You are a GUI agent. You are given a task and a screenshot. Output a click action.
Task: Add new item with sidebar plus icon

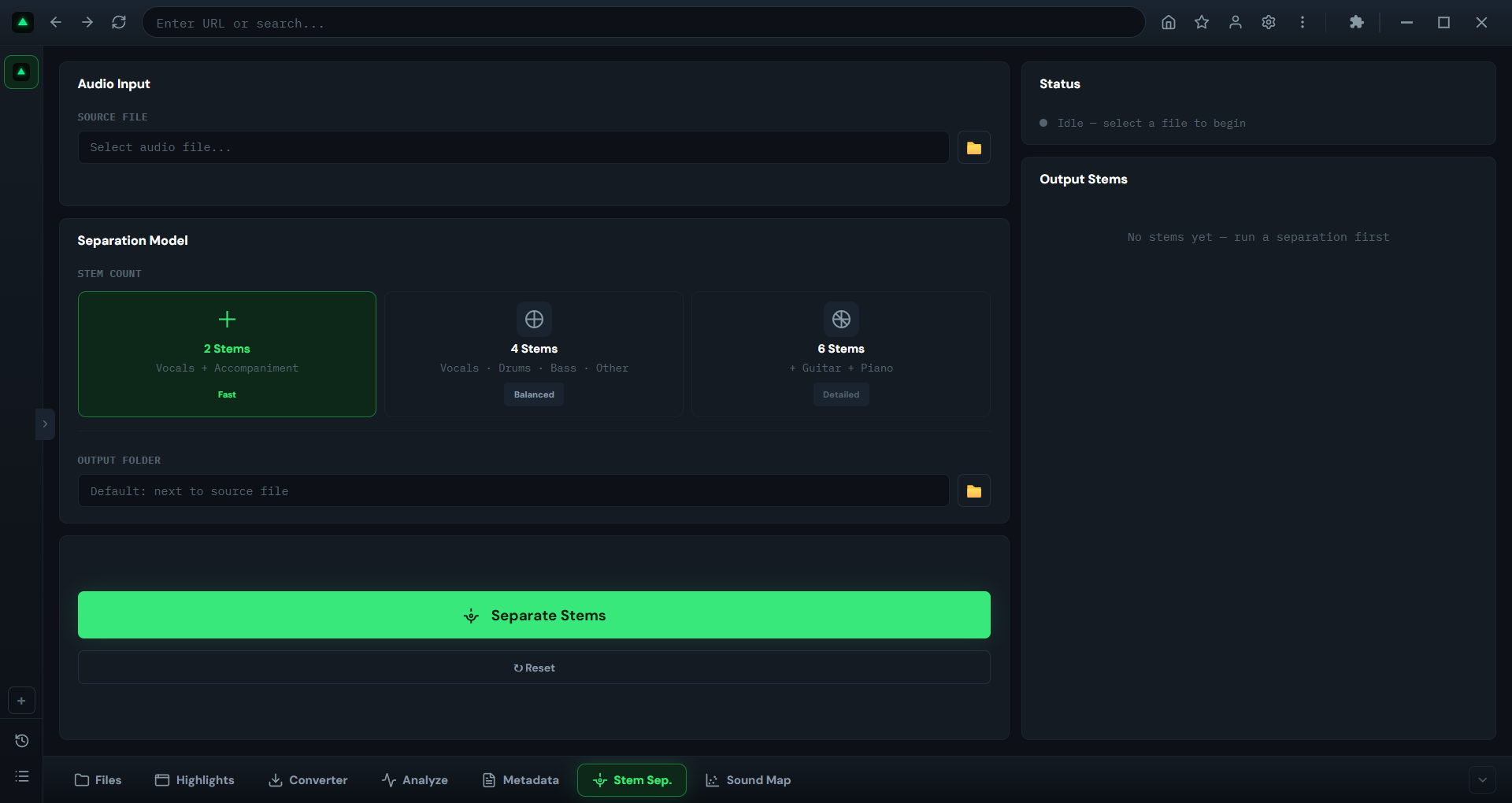pyautogui.click(x=22, y=701)
